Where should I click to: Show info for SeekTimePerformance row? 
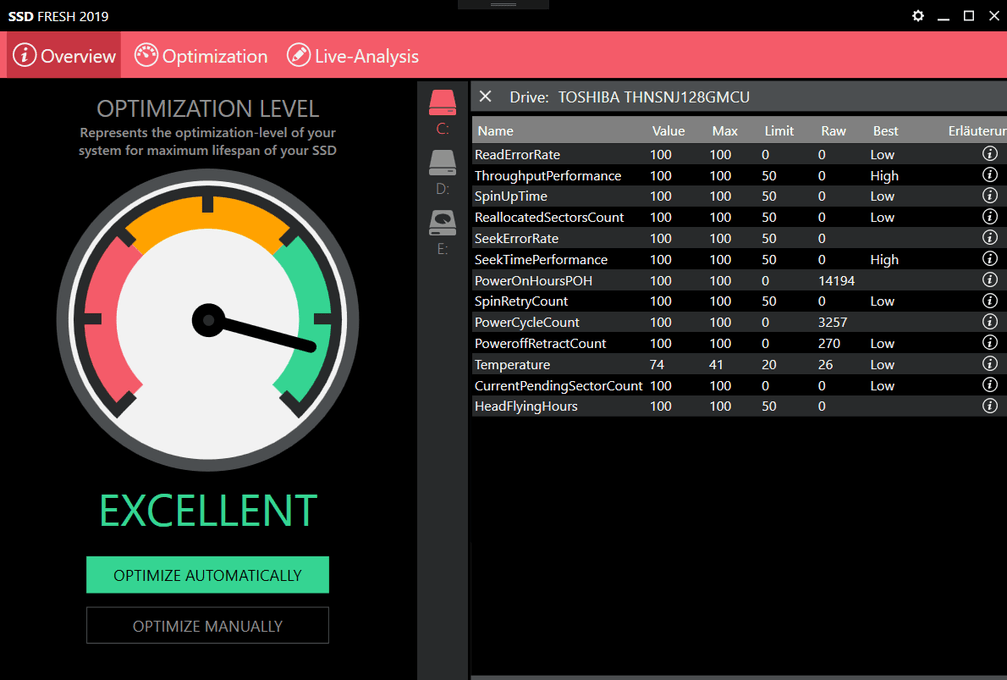990,259
